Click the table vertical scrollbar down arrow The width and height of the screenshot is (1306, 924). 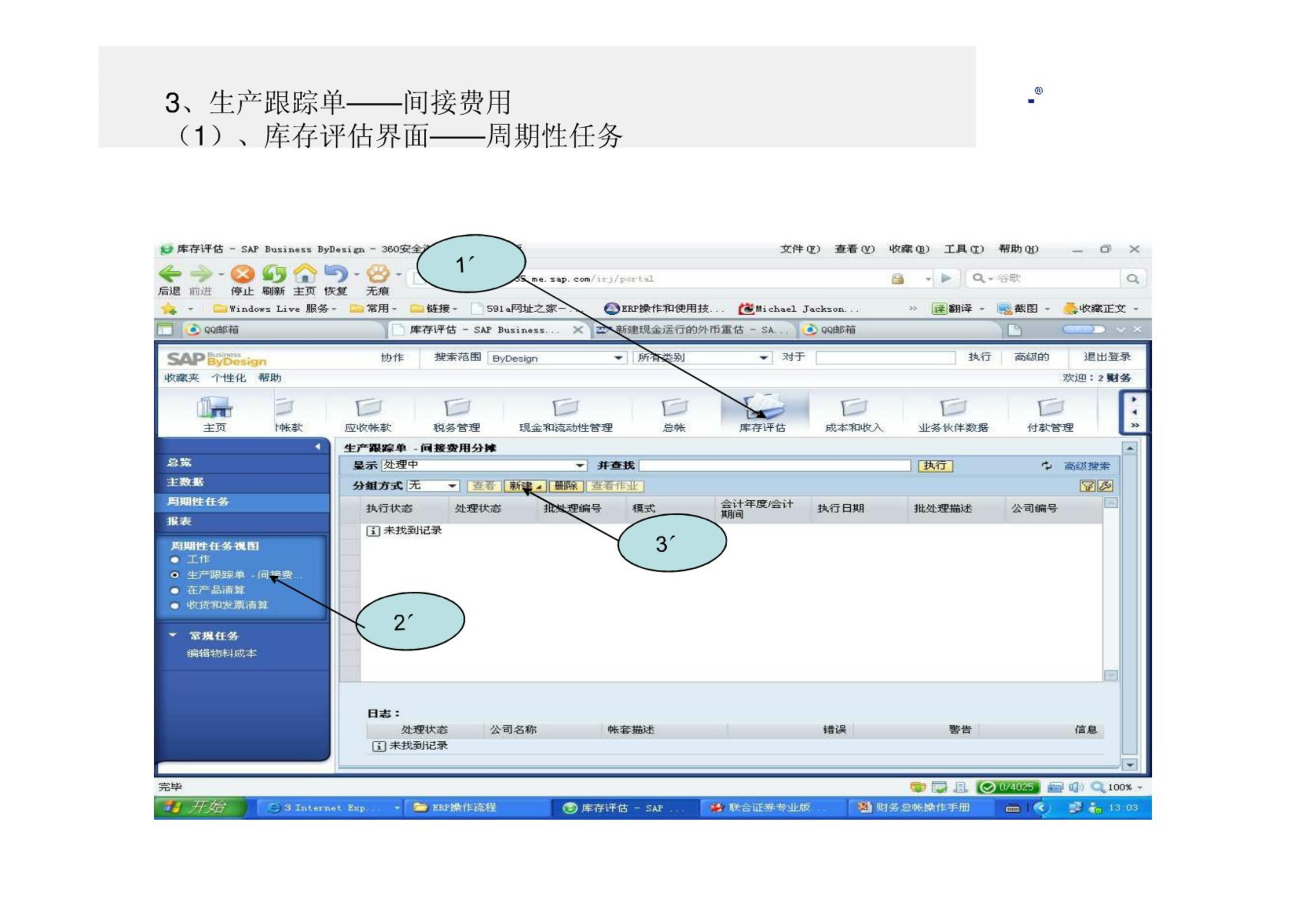click(1111, 675)
